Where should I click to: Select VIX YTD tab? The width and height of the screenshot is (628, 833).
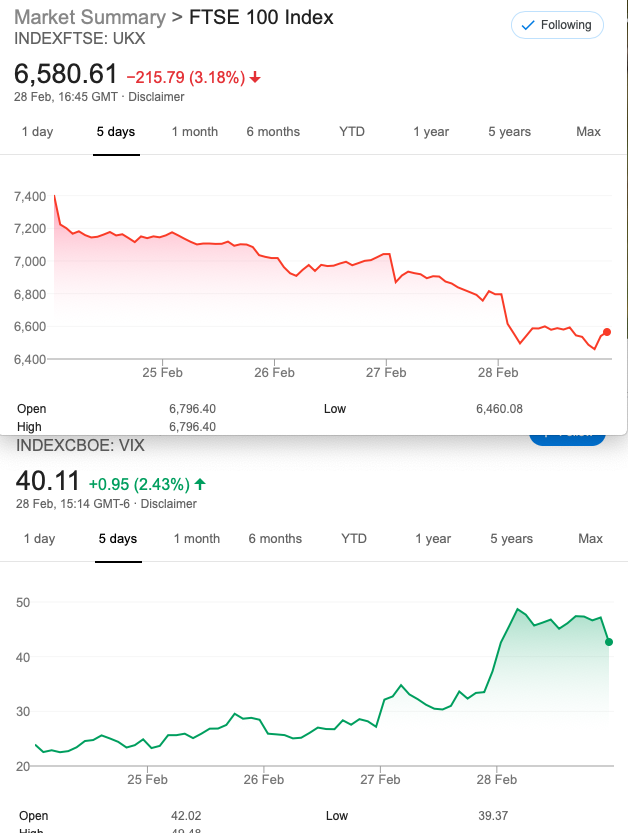[x=354, y=539]
